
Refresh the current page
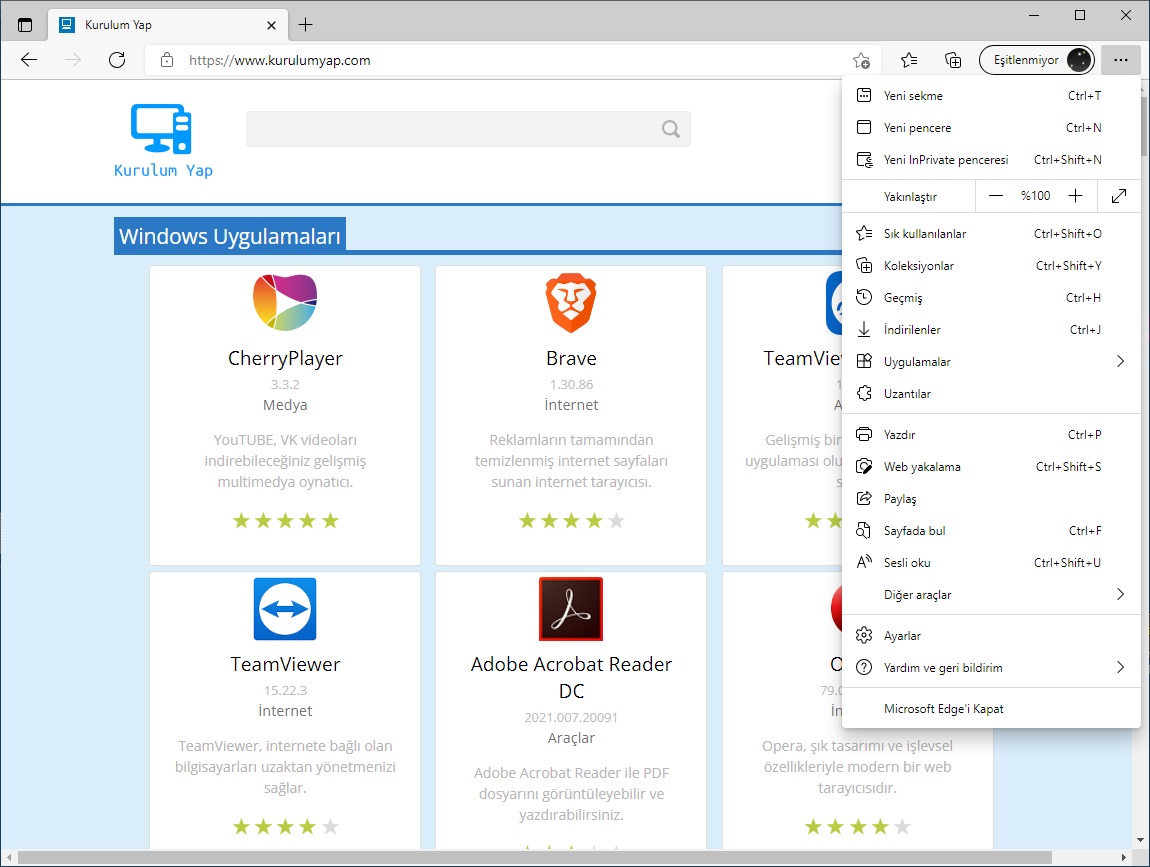coord(117,60)
